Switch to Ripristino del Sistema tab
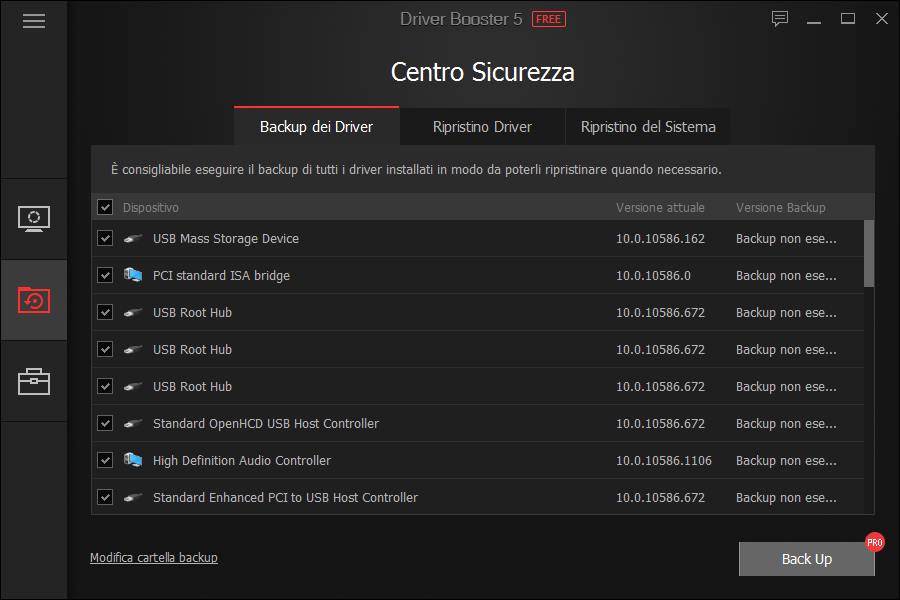The width and height of the screenshot is (900, 600). pyautogui.click(x=648, y=127)
